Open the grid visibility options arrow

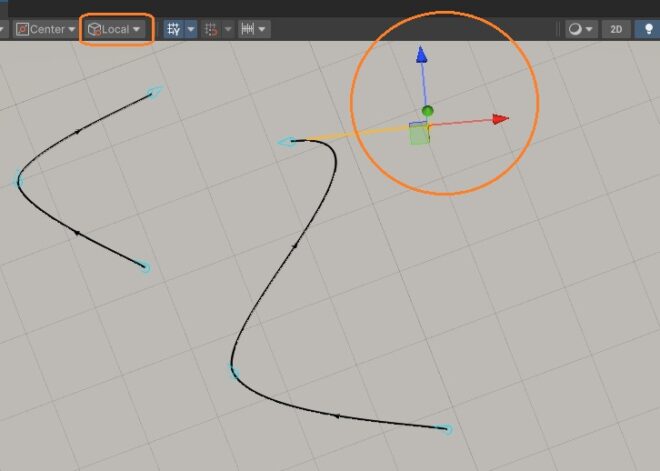click(190, 29)
